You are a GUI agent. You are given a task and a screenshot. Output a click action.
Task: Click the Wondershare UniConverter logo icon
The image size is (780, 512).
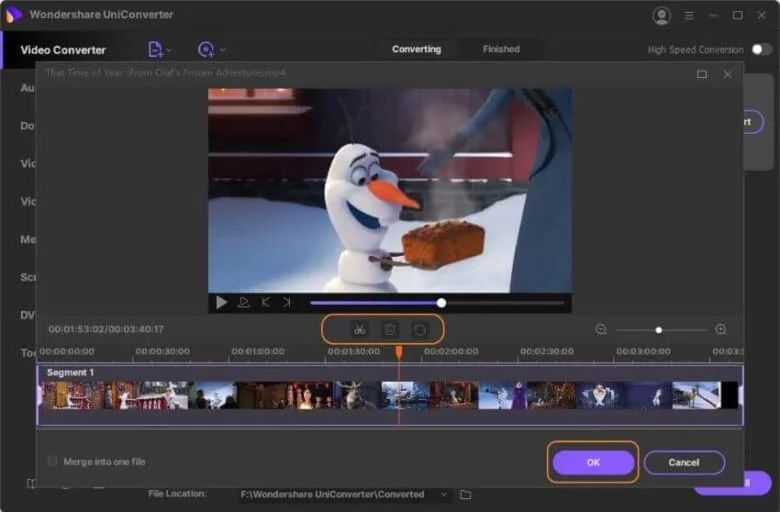13,14
